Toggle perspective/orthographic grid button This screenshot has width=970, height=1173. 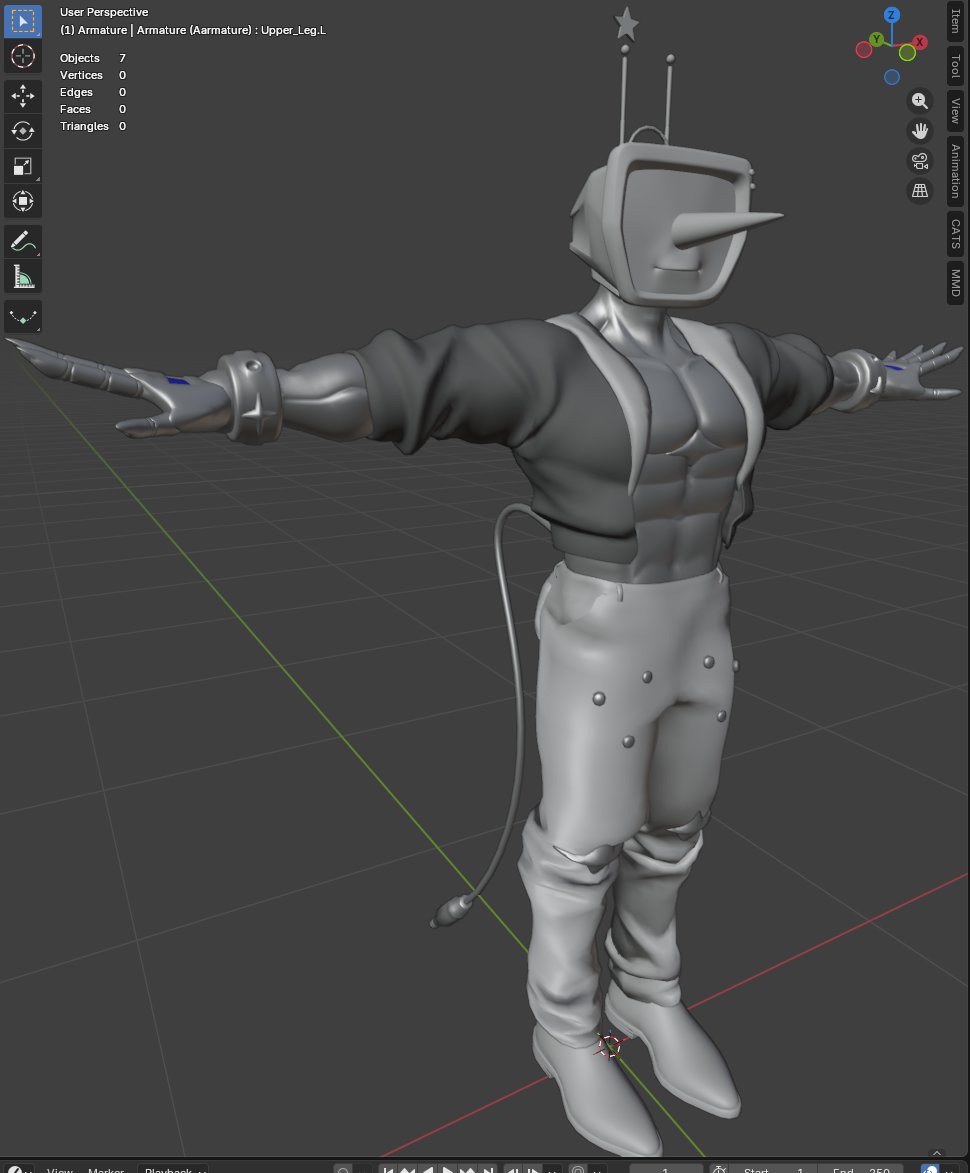[920, 191]
